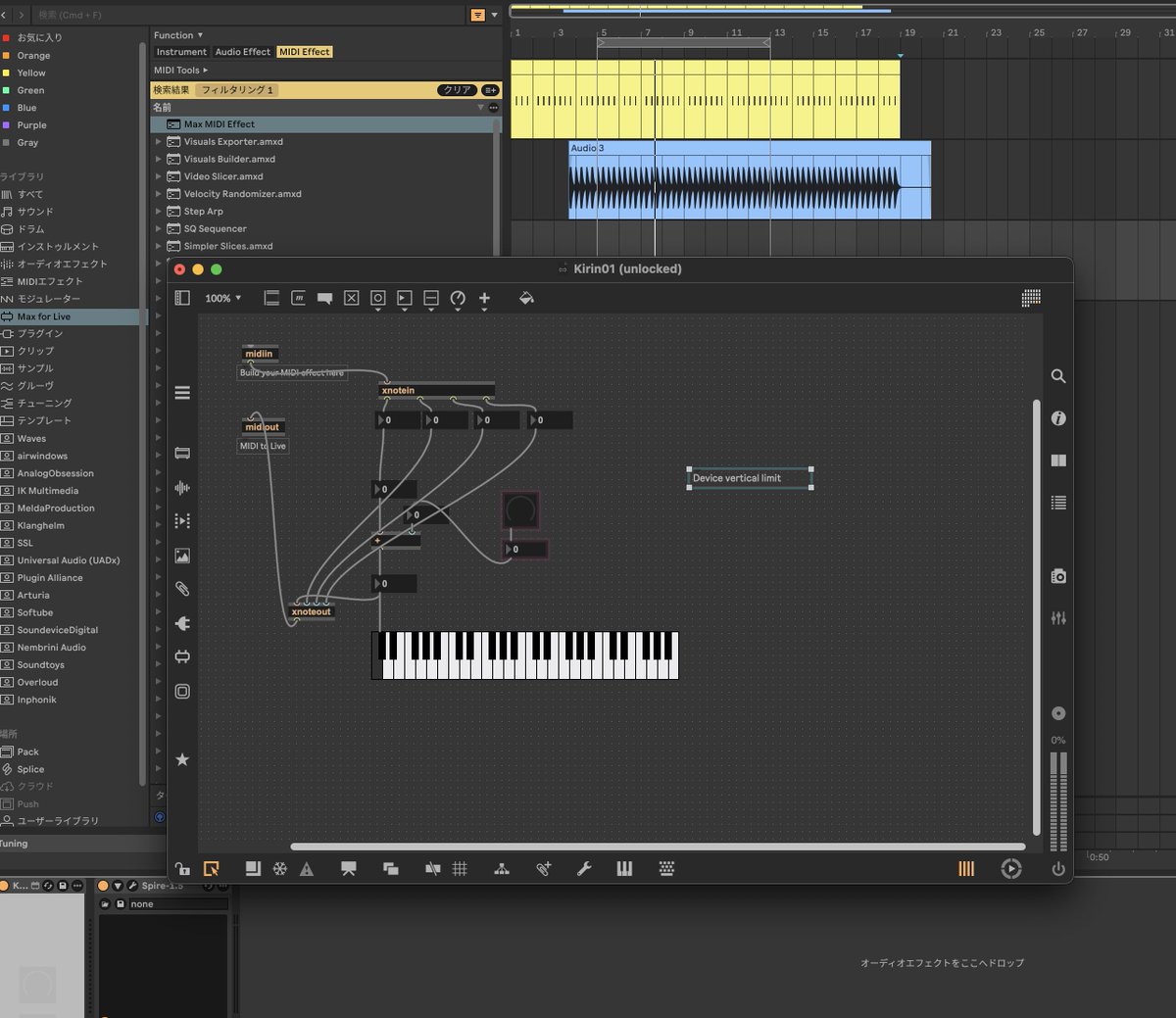Click the blue Audio 3 clip
The image size is (1176, 1018).
750,180
